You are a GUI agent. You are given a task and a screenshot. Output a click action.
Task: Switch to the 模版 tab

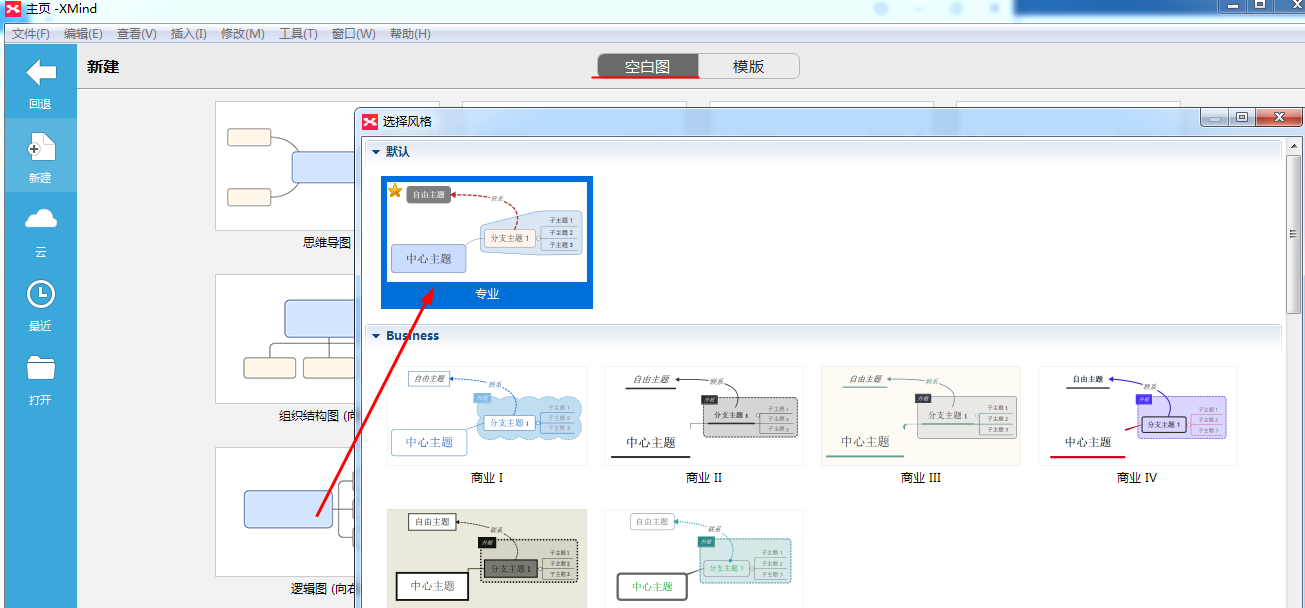[749, 67]
